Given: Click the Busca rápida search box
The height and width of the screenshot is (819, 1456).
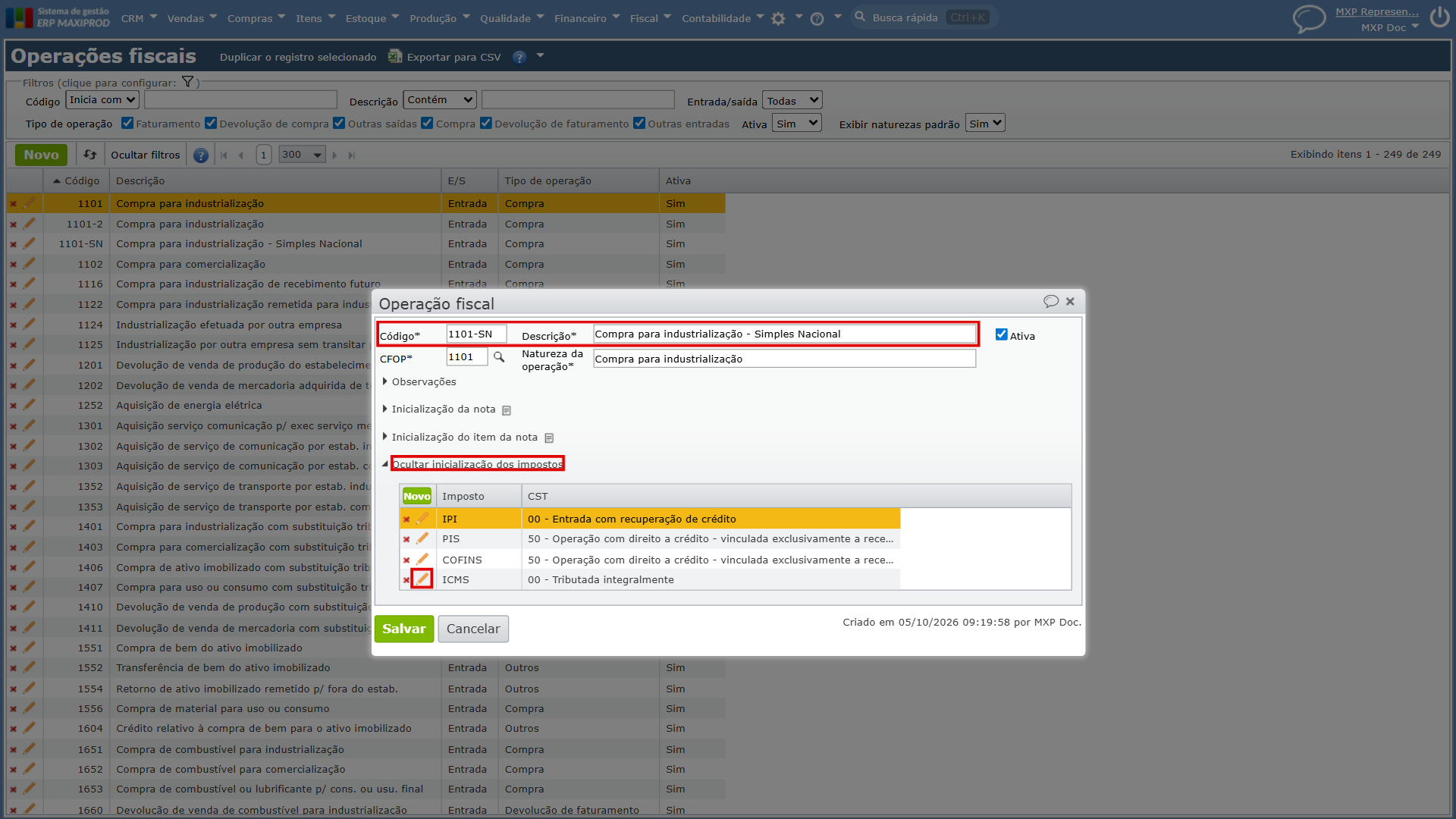Looking at the screenshot, I should 922,17.
